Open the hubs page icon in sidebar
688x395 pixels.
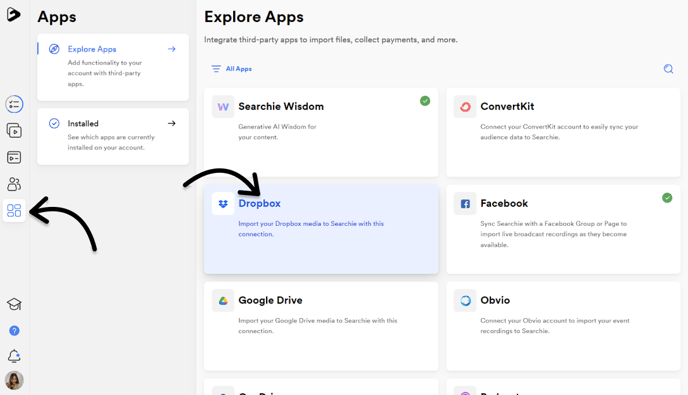coord(14,157)
